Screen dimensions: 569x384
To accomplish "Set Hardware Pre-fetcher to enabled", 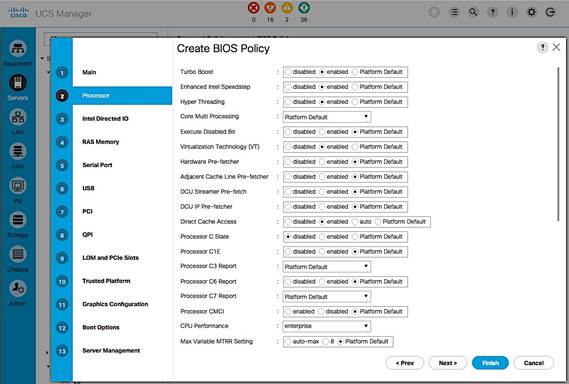I will click(x=322, y=162).
